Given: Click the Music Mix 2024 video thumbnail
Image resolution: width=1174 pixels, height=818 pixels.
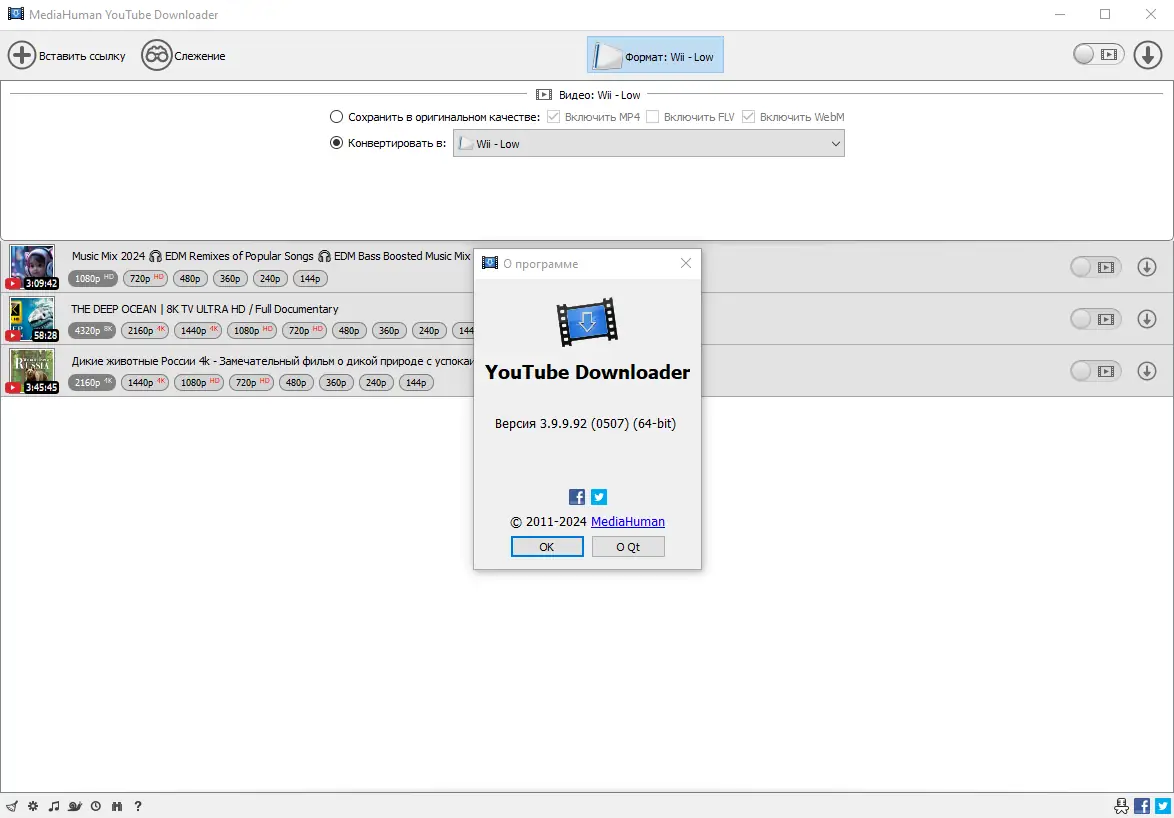Looking at the screenshot, I should [31, 267].
